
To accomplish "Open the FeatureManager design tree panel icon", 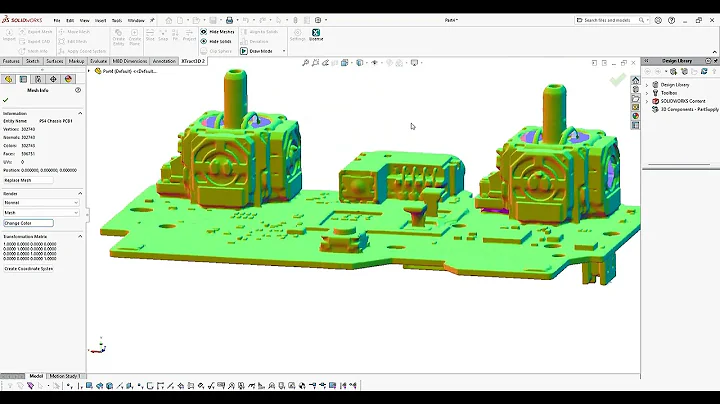I will (x=8, y=79).
